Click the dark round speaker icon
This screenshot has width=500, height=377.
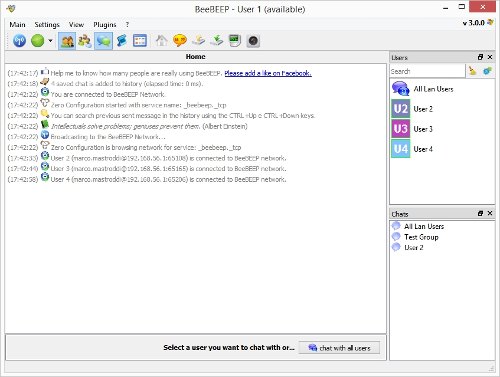pos(253,41)
